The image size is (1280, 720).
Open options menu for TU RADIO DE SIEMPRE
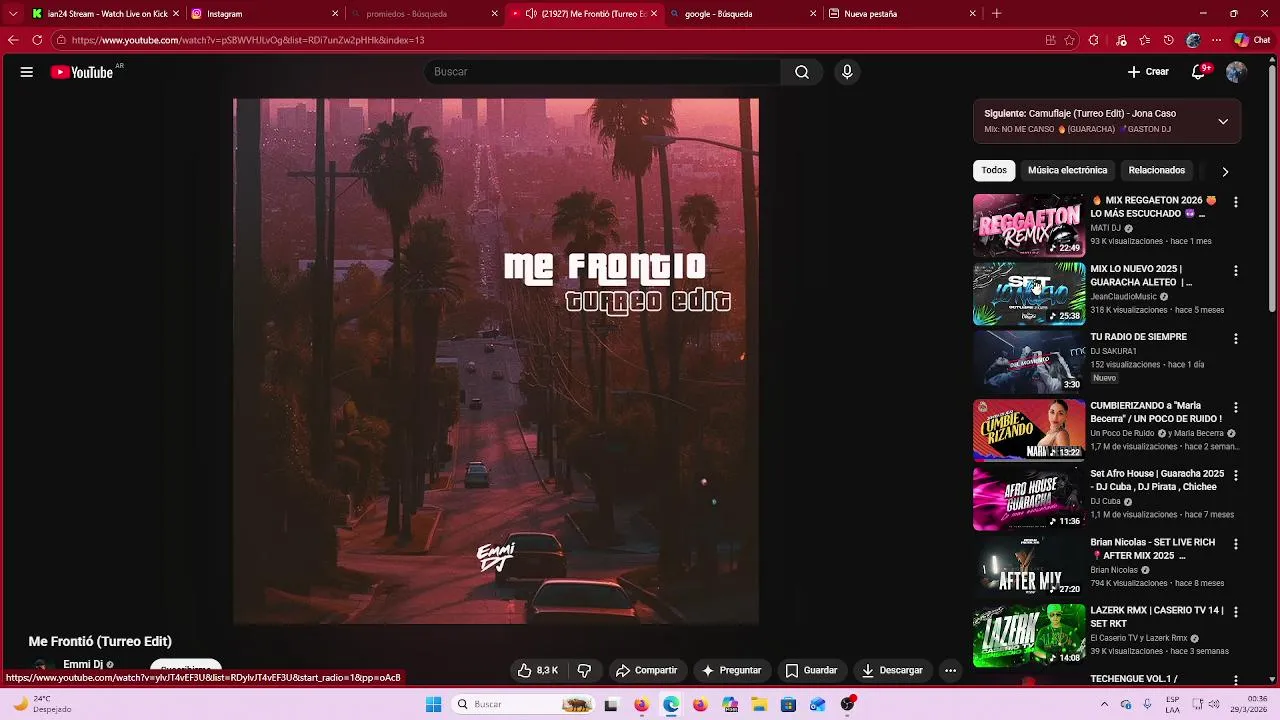click(1236, 339)
